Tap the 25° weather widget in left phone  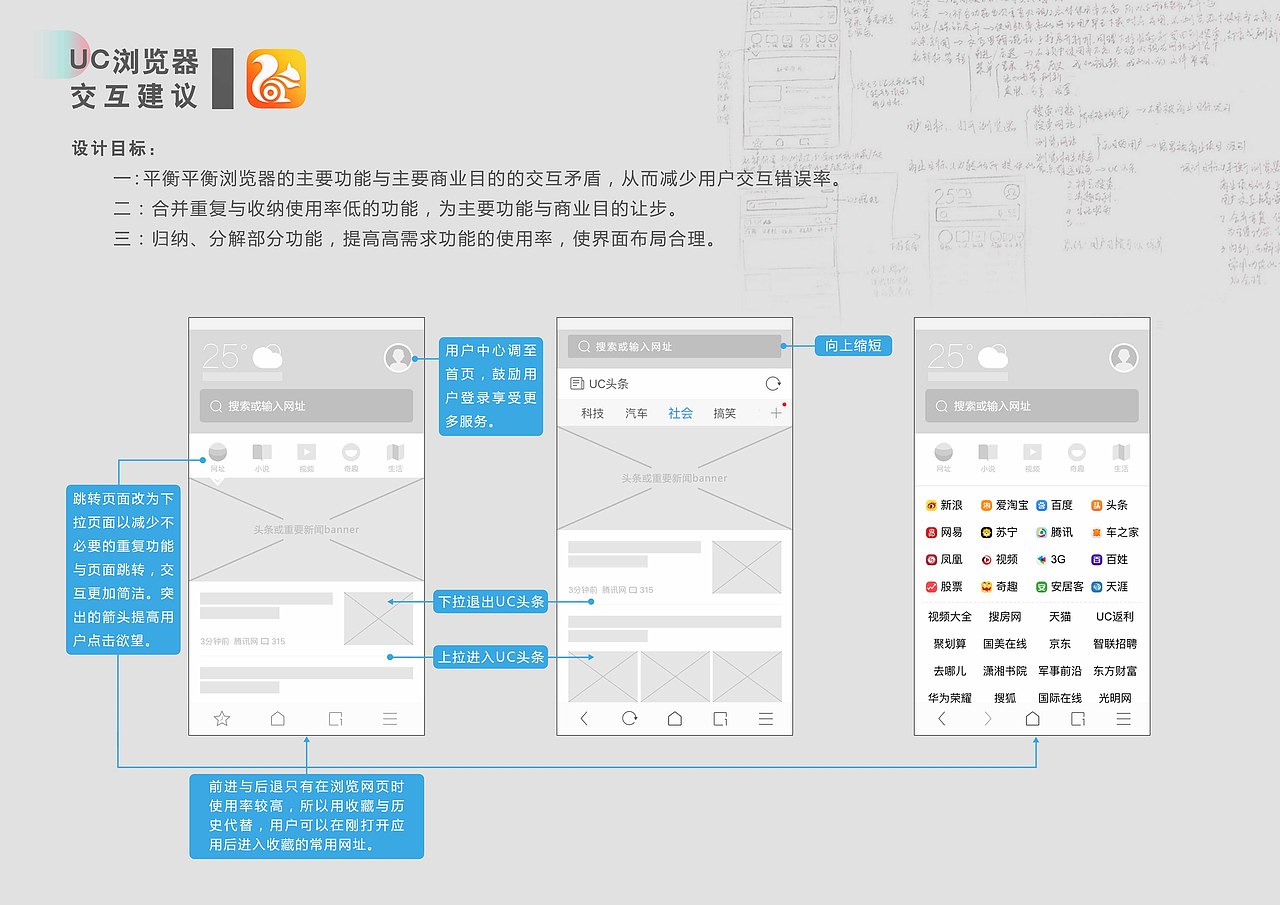[x=242, y=360]
